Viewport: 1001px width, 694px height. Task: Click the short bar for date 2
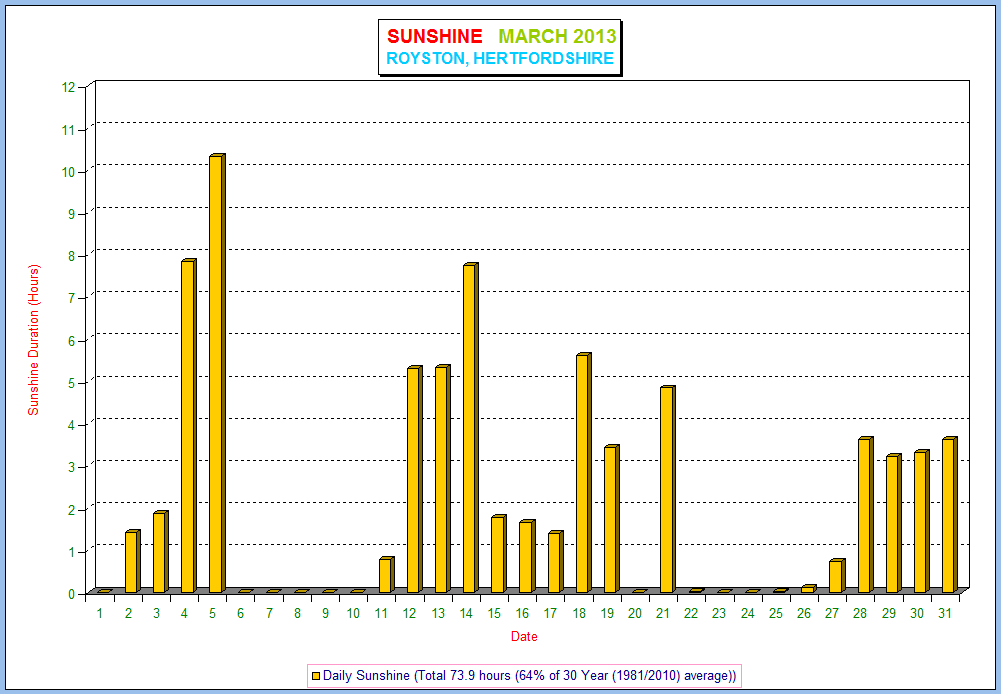point(131,562)
